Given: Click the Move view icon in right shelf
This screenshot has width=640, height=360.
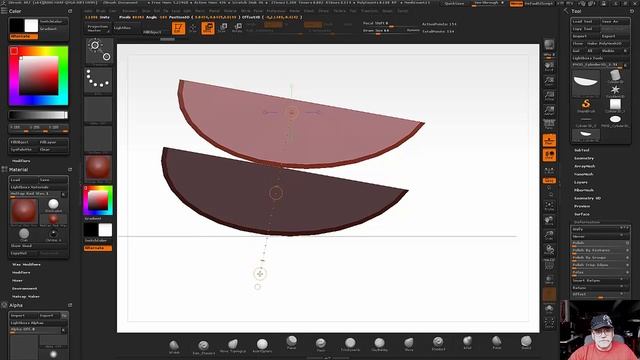Looking at the screenshot, I should [549, 221].
